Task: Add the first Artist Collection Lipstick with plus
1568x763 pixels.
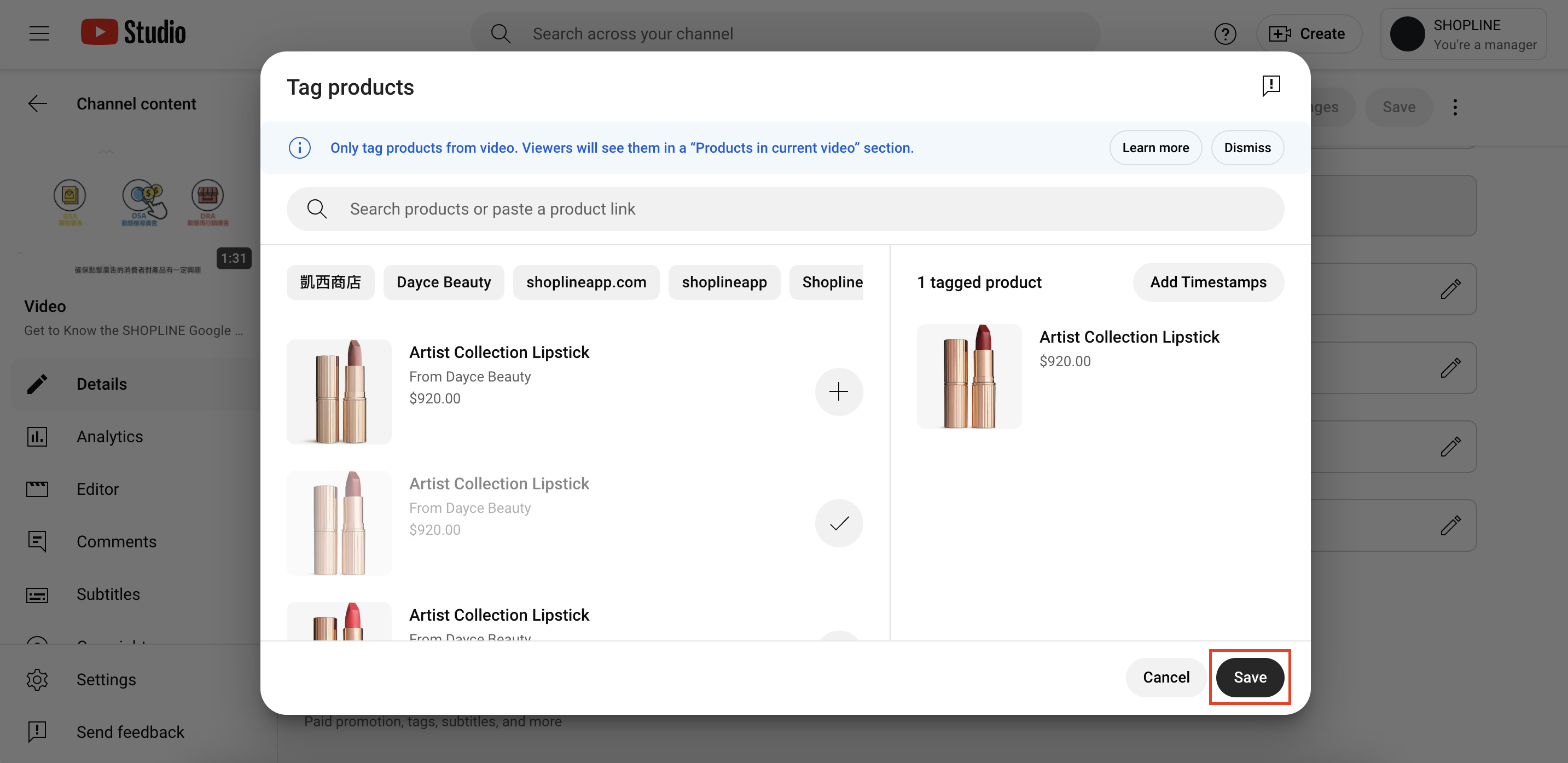Action: tap(839, 391)
